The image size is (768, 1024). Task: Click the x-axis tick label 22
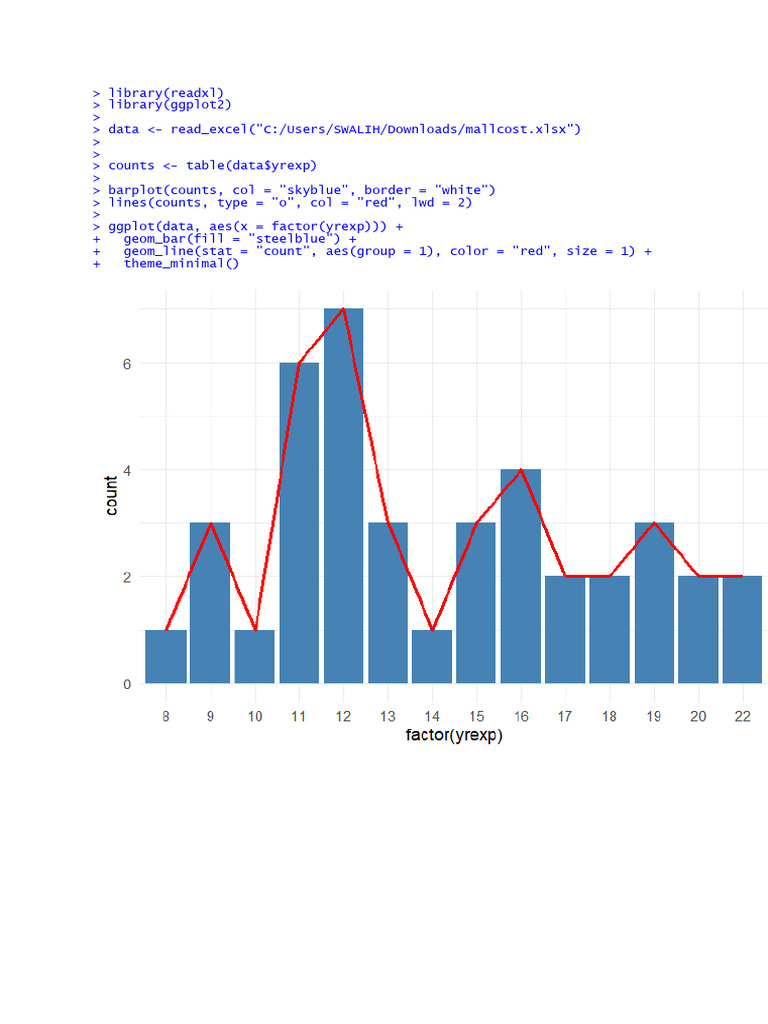(x=743, y=716)
